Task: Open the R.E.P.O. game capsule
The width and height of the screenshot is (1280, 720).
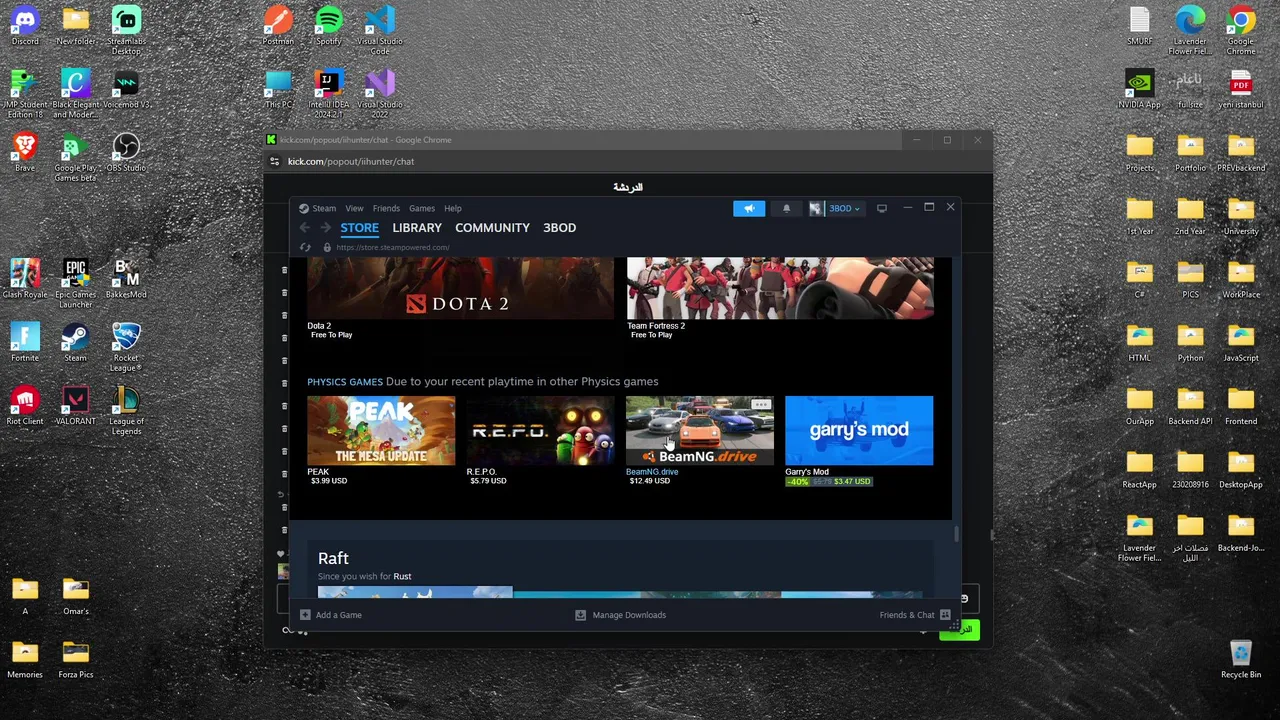Action: coord(540,430)
